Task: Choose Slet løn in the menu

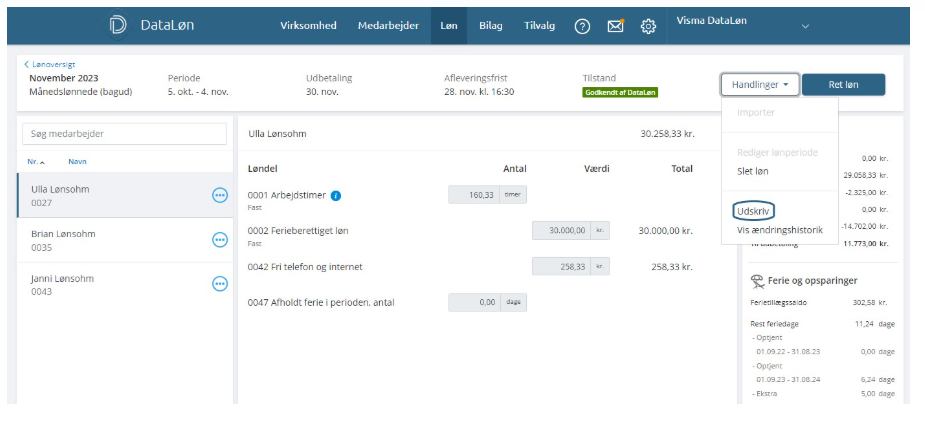Action: (753, 171)
